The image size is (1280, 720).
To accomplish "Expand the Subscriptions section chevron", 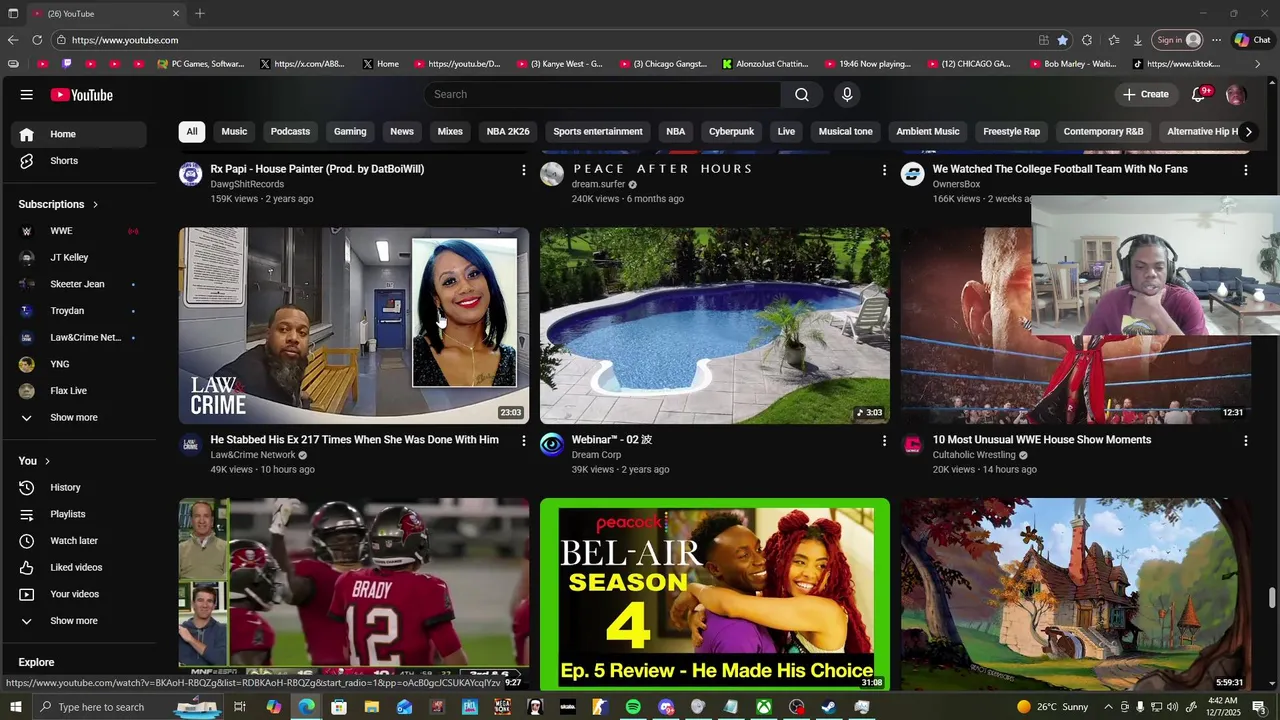I will coord(96,204).
